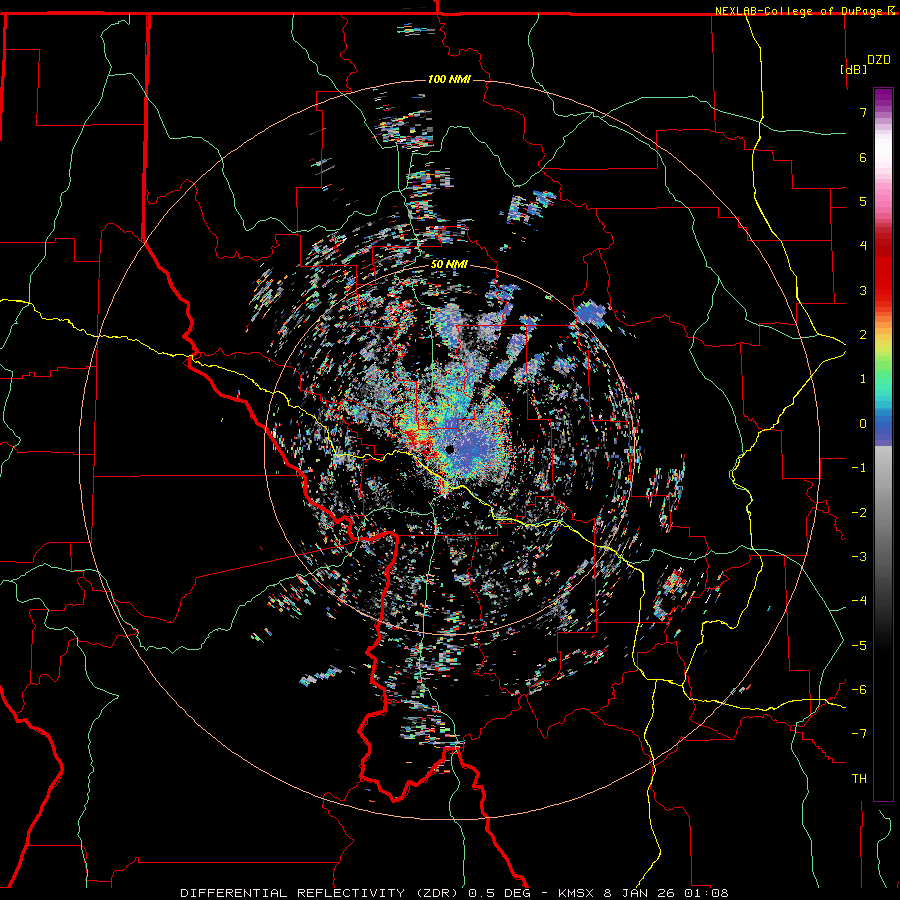Click the 7 value on the color scale
The width and height of the screenshot is (900, 900).
(x=863, y=112)
